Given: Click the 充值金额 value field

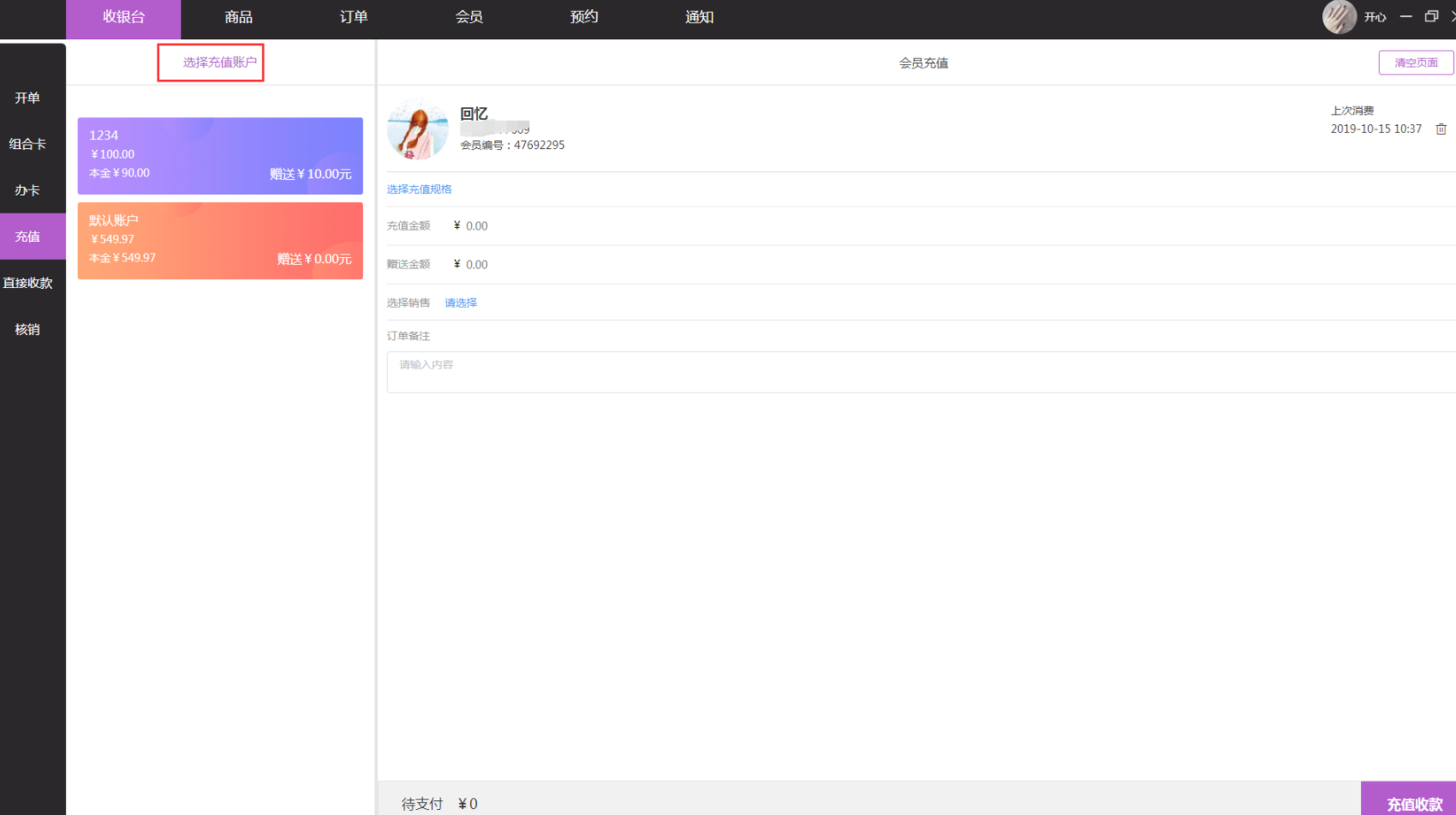Looking at the screenshot, I should [476, 226].
